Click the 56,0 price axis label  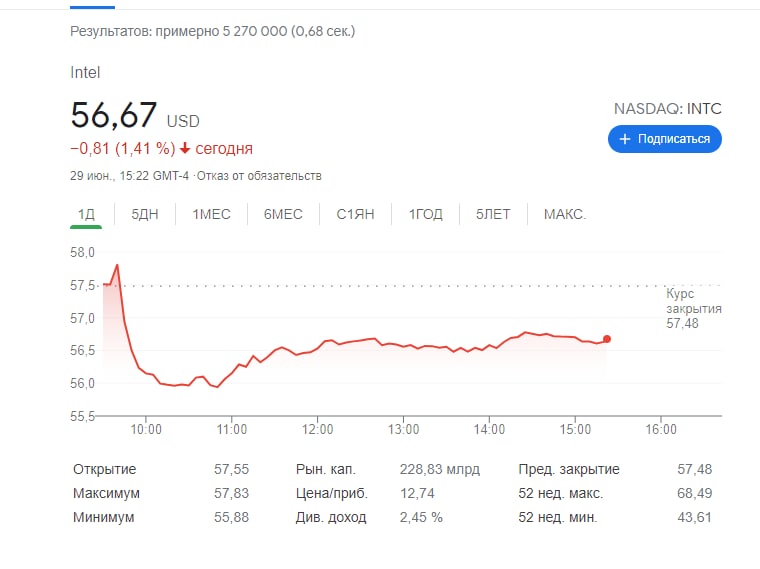(82, 383)
